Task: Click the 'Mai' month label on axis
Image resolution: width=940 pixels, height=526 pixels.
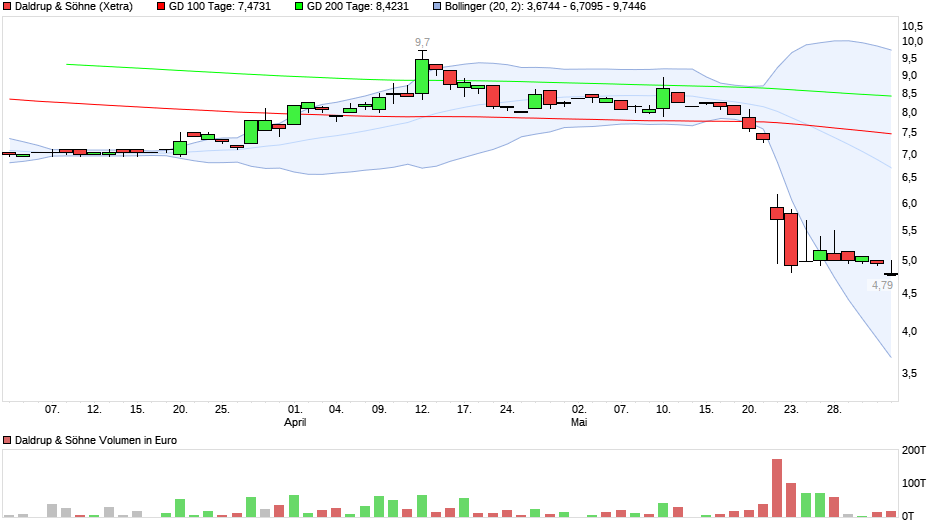Action: [579, 422]
